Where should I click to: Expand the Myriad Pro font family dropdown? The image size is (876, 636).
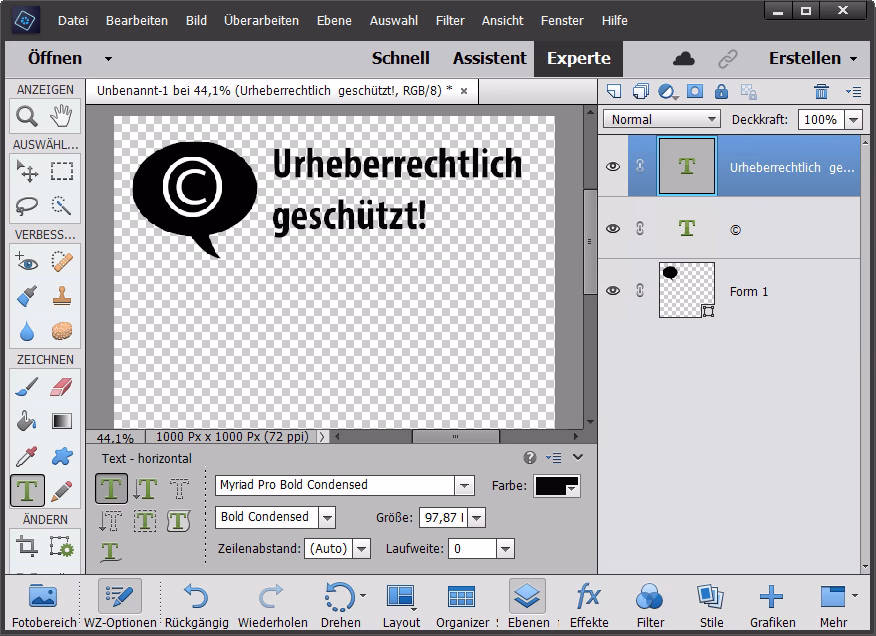point(464,485)
